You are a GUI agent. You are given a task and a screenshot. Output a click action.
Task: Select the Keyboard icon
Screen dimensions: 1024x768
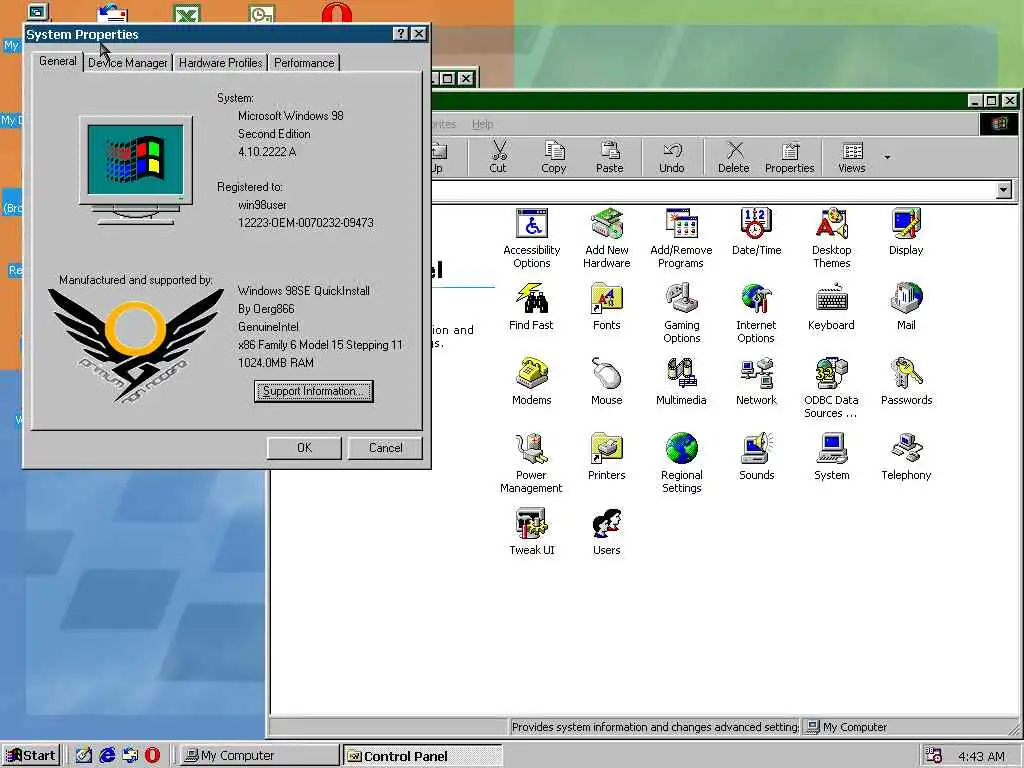coord(831,307)
